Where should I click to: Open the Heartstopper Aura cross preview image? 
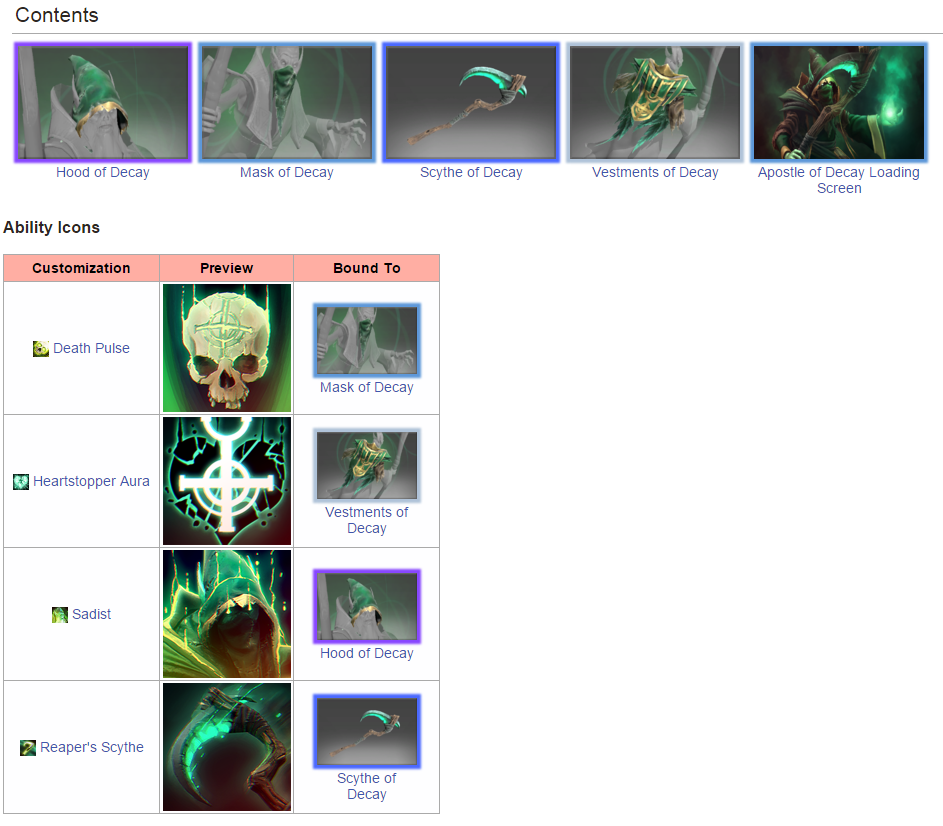pos(227,481)
